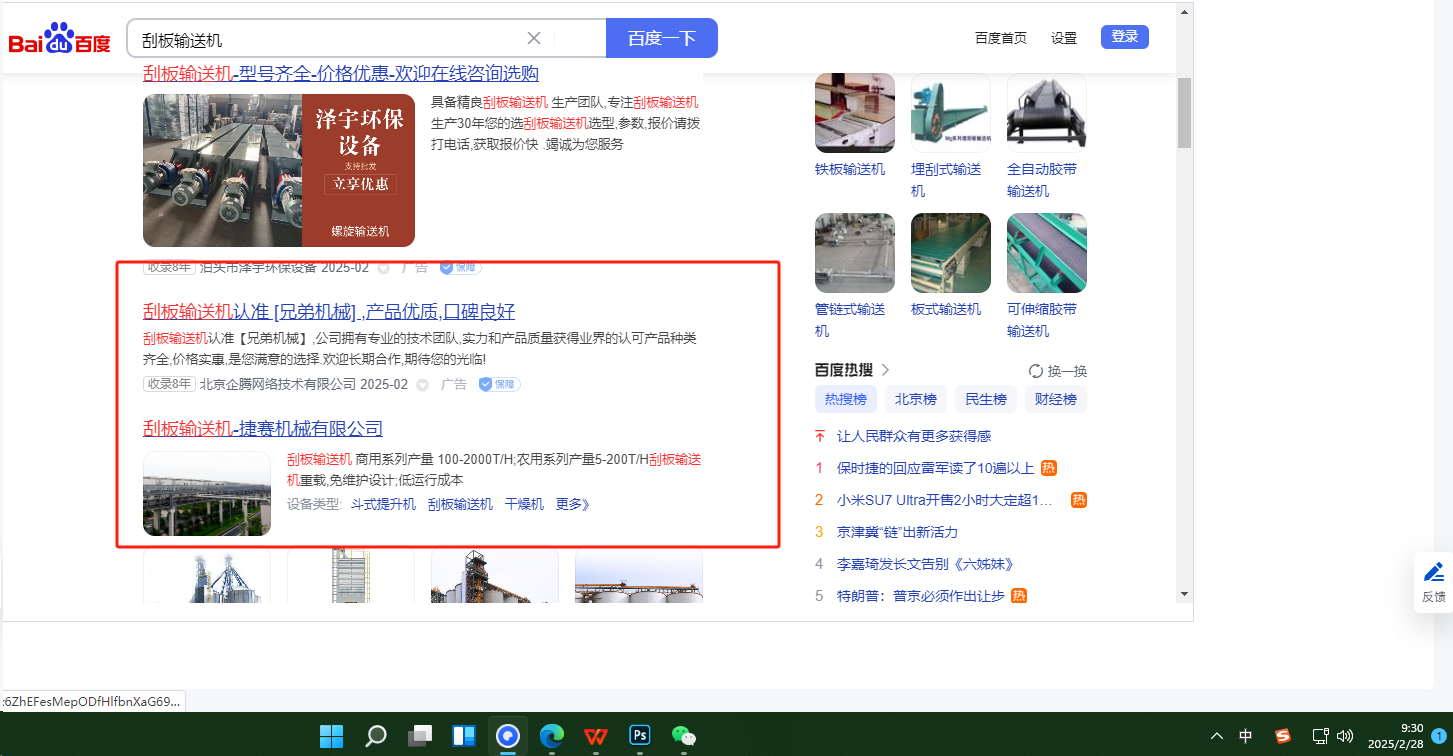1453x756 pixels.
Task: Open the Widgets panel on the taskbar
Action: [x=464, y=737]
